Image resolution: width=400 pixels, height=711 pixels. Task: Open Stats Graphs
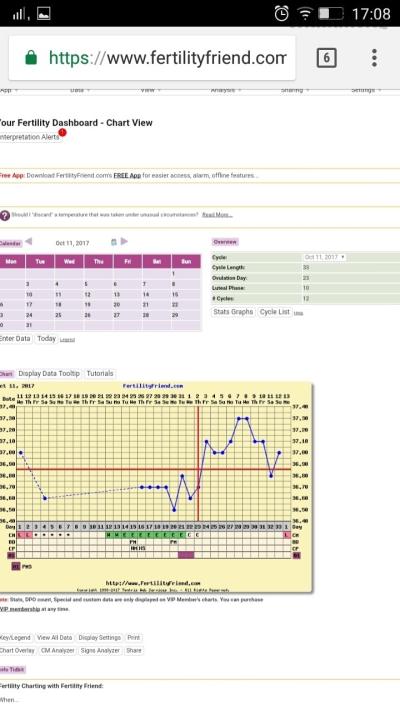click(233, 312)
